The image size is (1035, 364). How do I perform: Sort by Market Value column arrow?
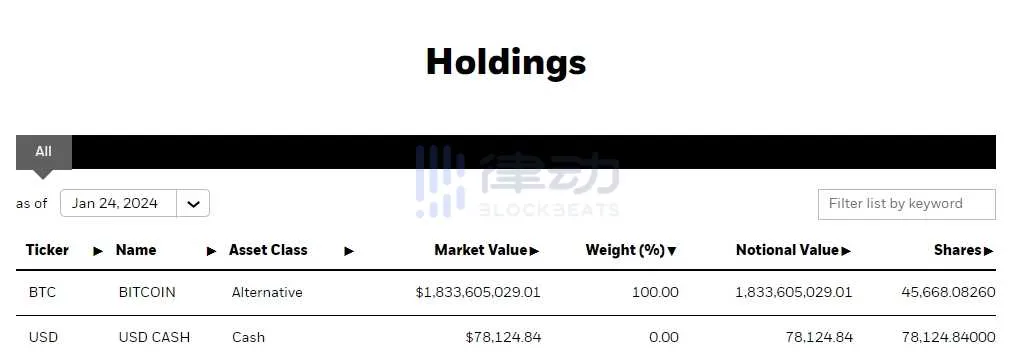click(x=535, y=251)
